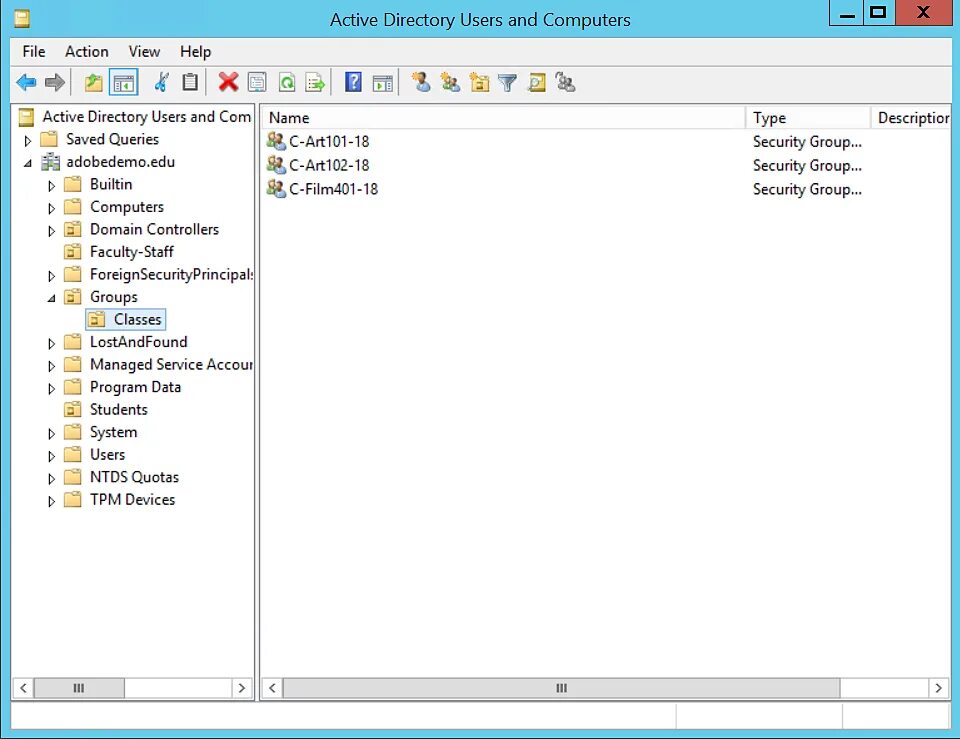Viewport: 960px width, 739px height.
Task: Click the Description column header
Action: click(x=911, y=118)
